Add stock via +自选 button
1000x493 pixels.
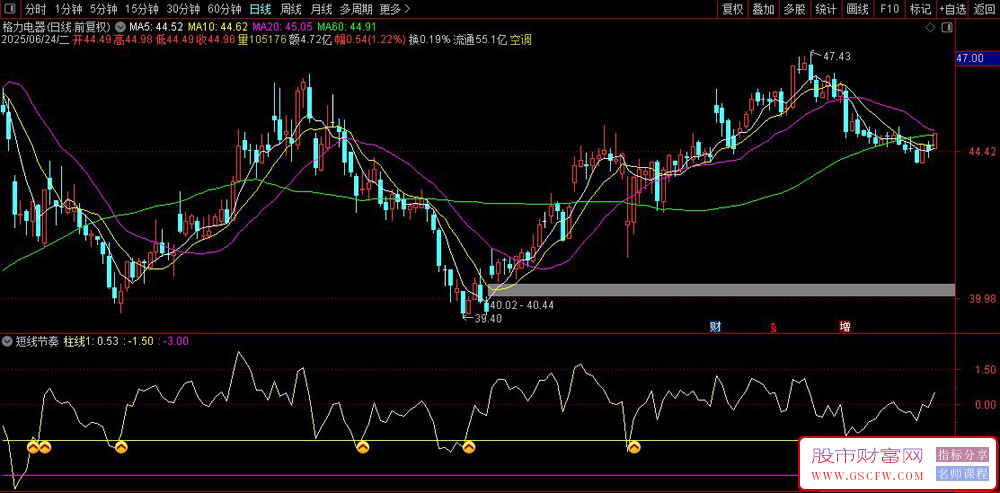952,9
